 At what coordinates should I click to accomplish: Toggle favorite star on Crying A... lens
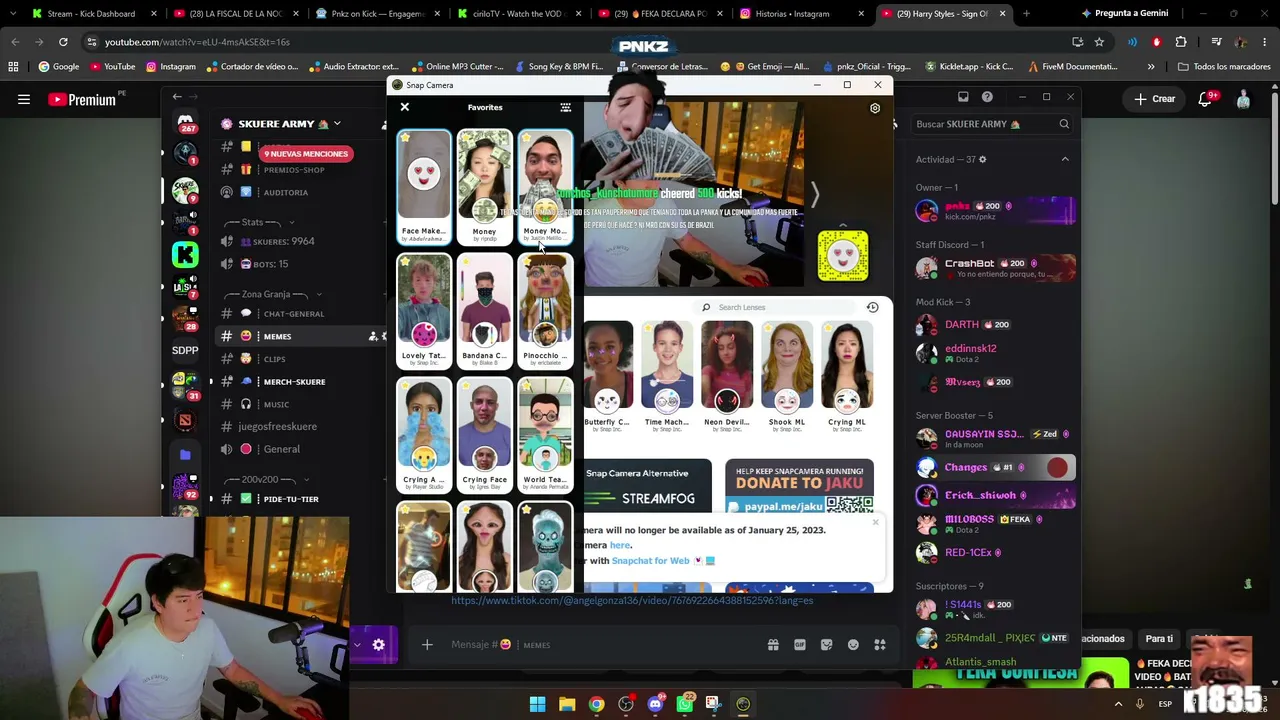405,386
